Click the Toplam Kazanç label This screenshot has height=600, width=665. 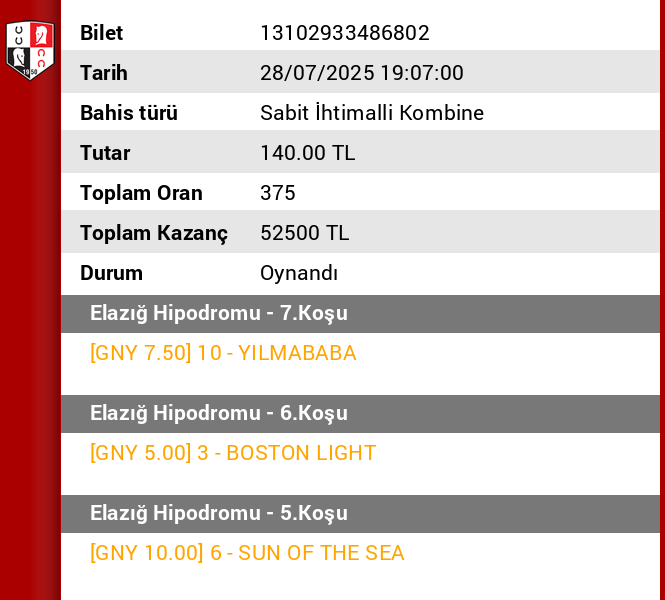(x=154, y=233)
